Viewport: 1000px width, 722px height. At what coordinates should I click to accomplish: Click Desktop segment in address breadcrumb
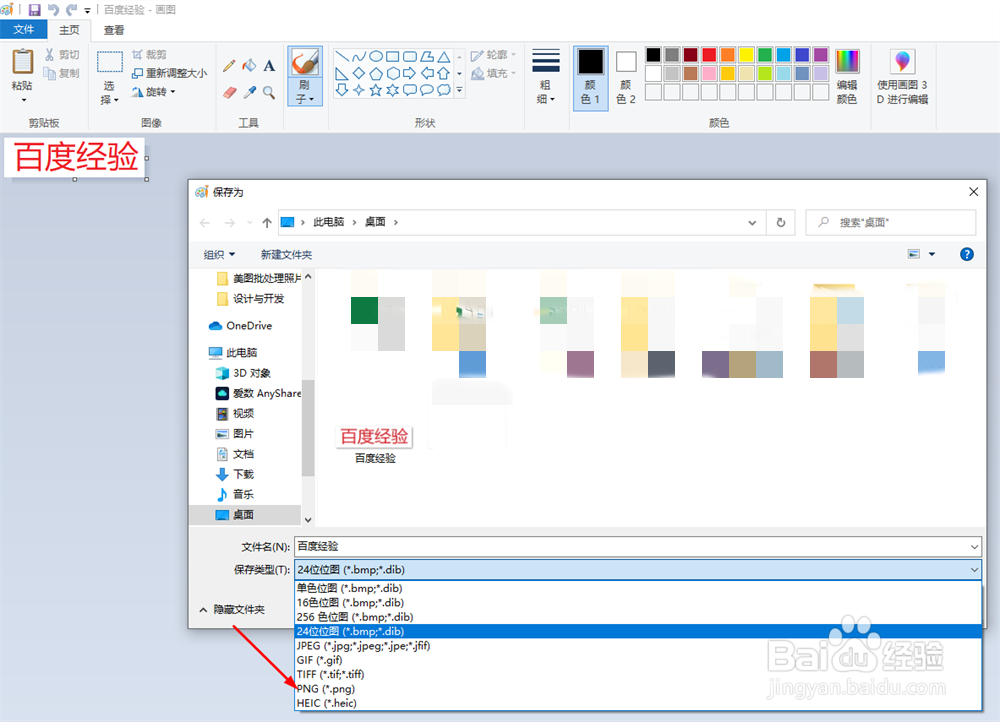tap(375, 222)
